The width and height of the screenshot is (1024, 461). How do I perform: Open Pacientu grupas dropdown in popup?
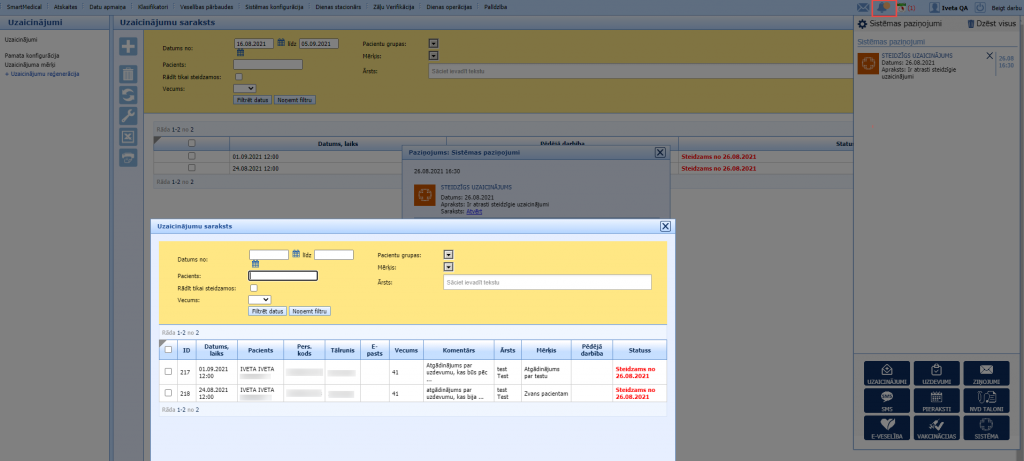pyautogui.click(x=448, y=255)
